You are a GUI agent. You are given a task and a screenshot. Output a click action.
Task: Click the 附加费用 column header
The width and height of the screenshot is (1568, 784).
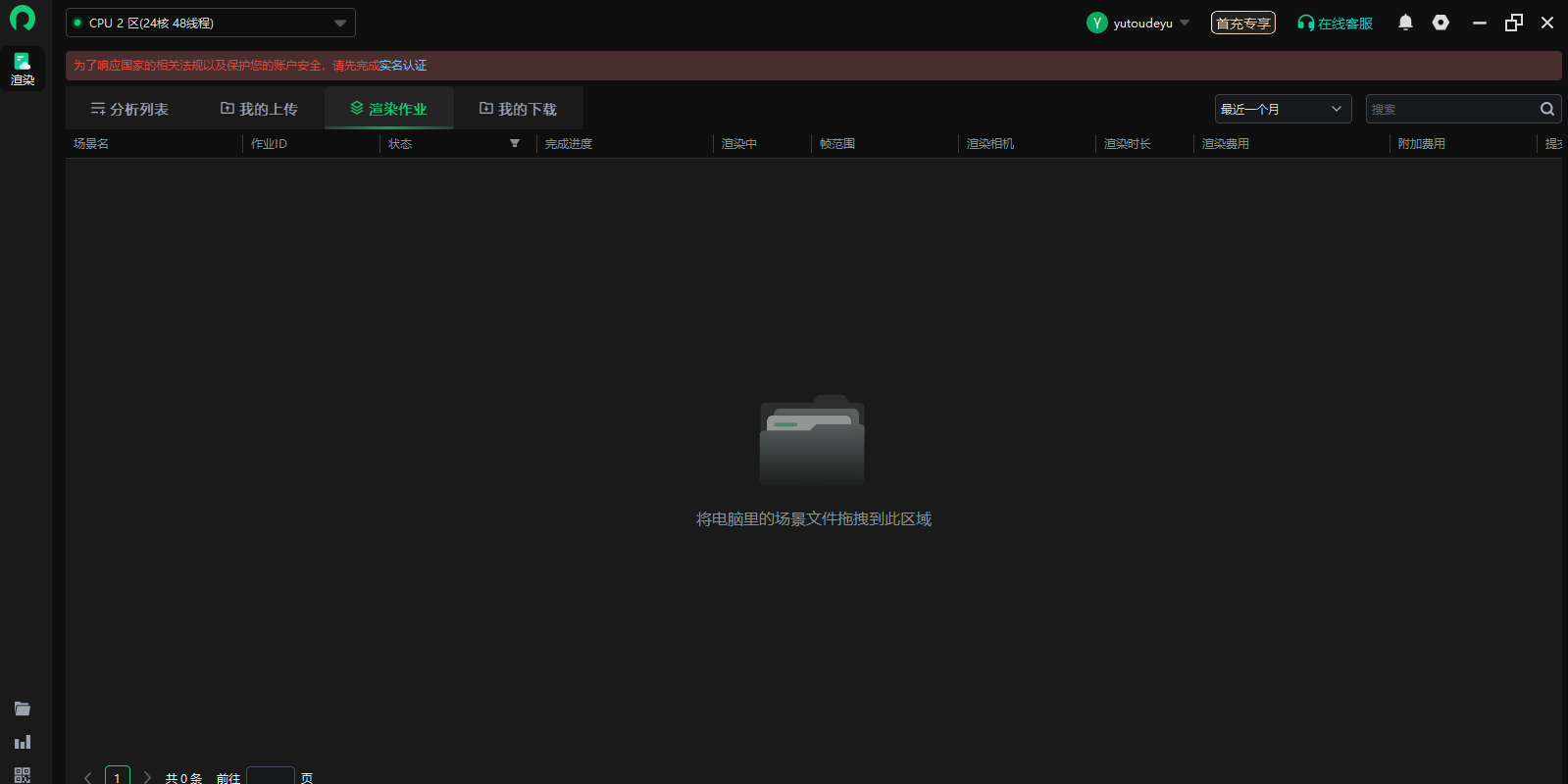coord(1422,143)
